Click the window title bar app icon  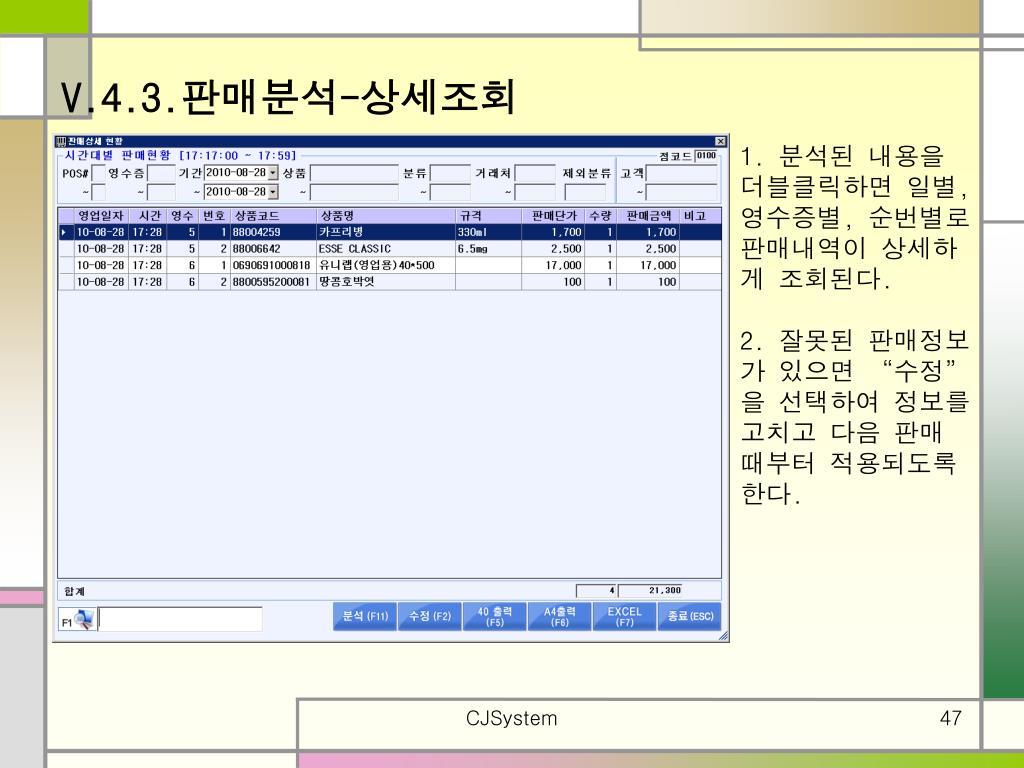point(61,142)
